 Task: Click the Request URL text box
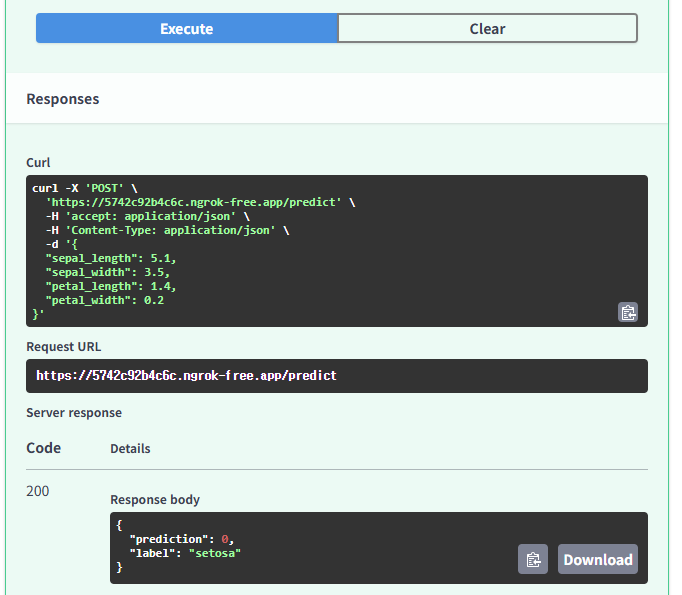(336, 376)
